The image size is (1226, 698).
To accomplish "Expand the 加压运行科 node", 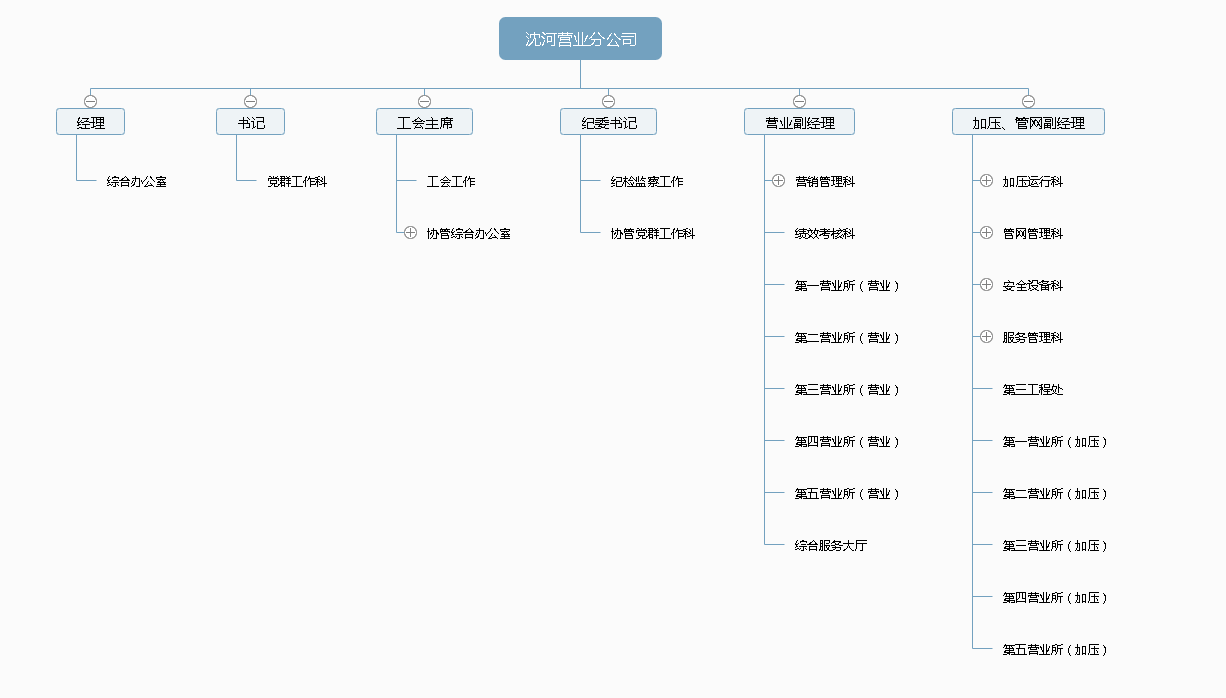I will pyautogui.click(x=986, y=181).
